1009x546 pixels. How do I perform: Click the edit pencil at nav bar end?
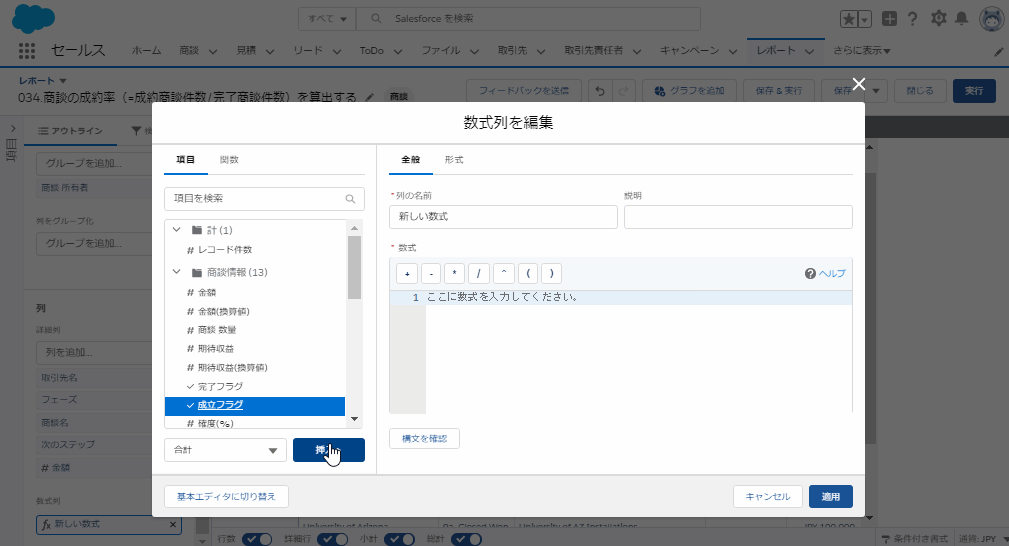pyautogui.click(x=998, y=52)
